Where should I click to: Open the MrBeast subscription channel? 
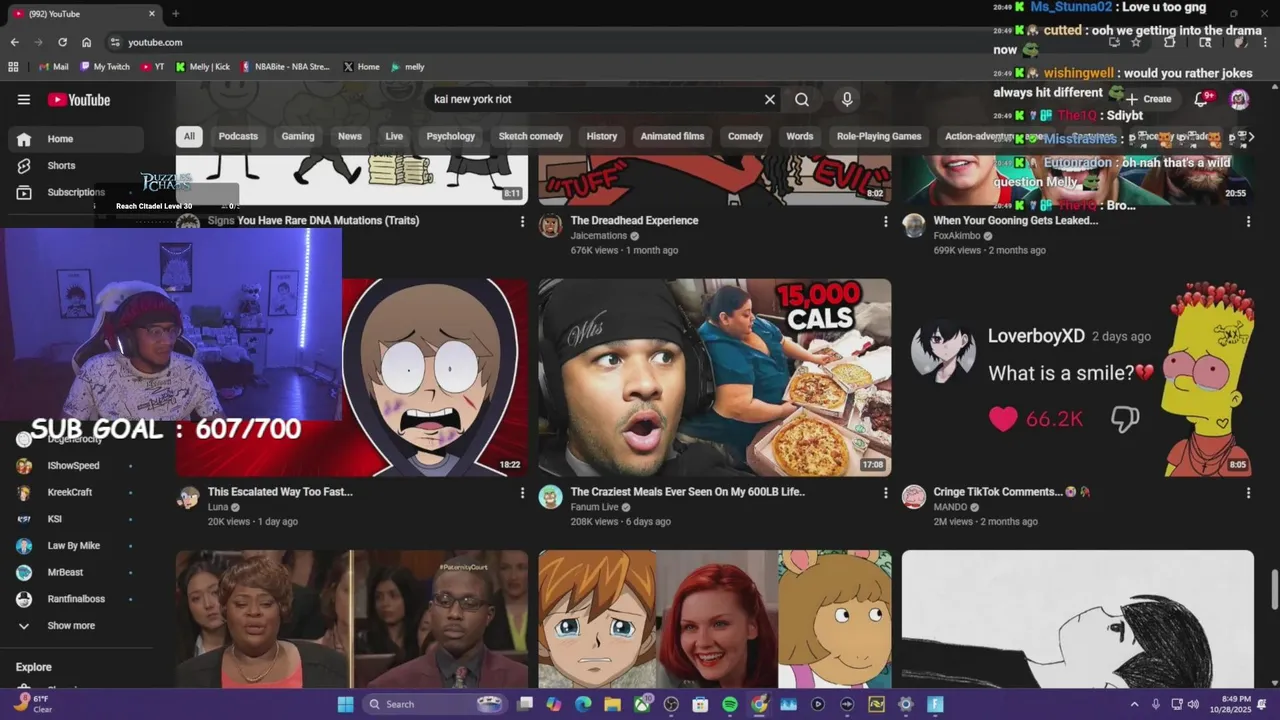pos(76,573)
